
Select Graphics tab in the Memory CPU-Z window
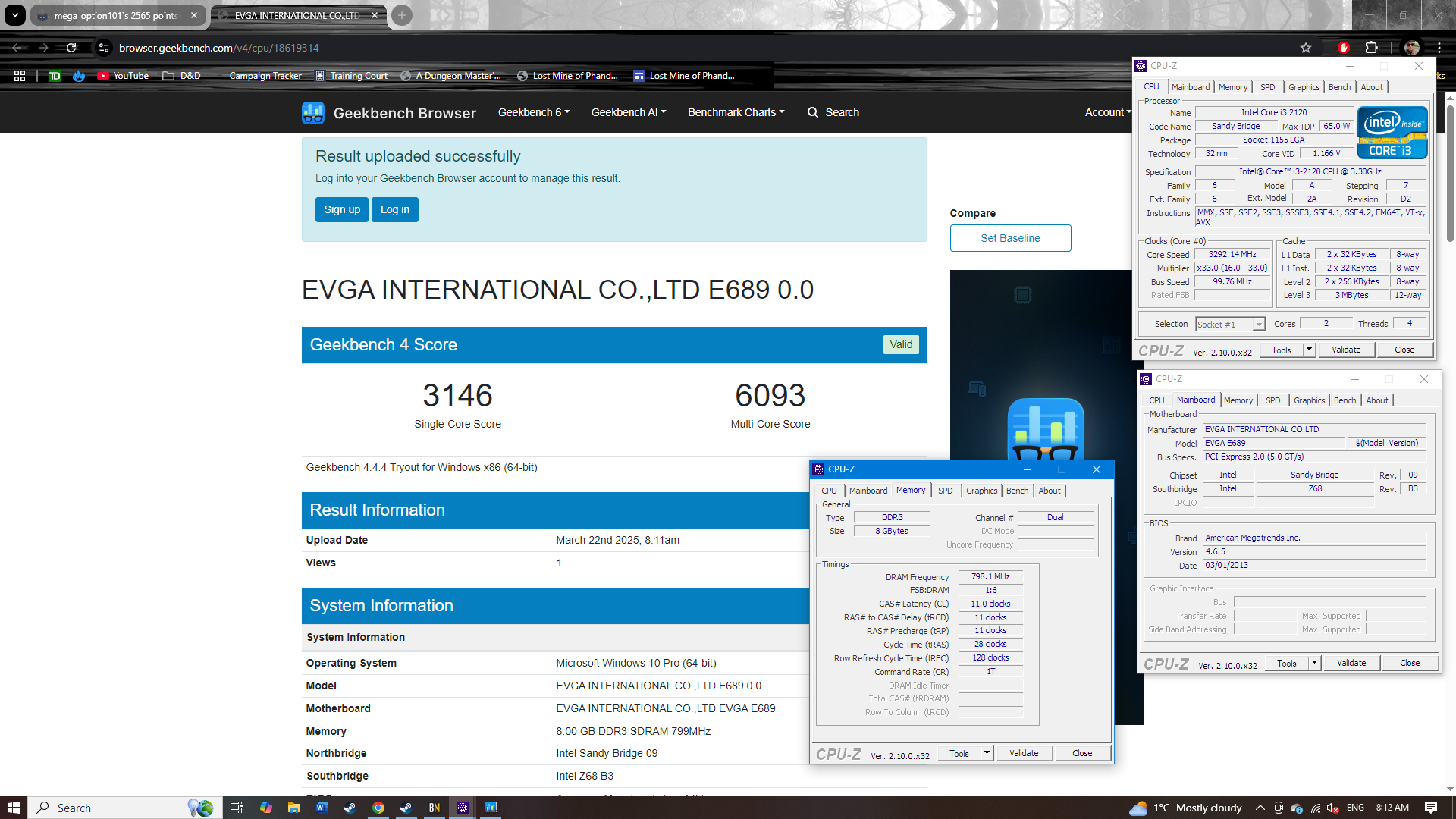pos(981,491)
